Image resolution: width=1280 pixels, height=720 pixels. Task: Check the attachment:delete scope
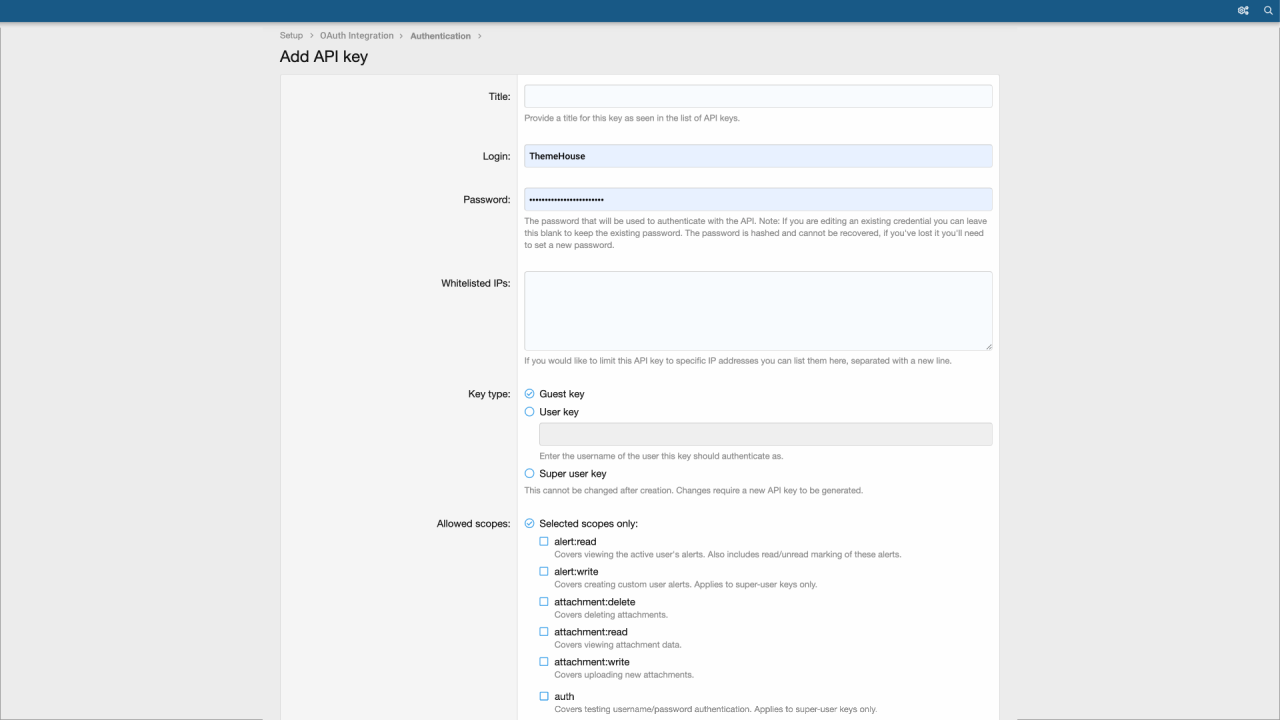544,602
